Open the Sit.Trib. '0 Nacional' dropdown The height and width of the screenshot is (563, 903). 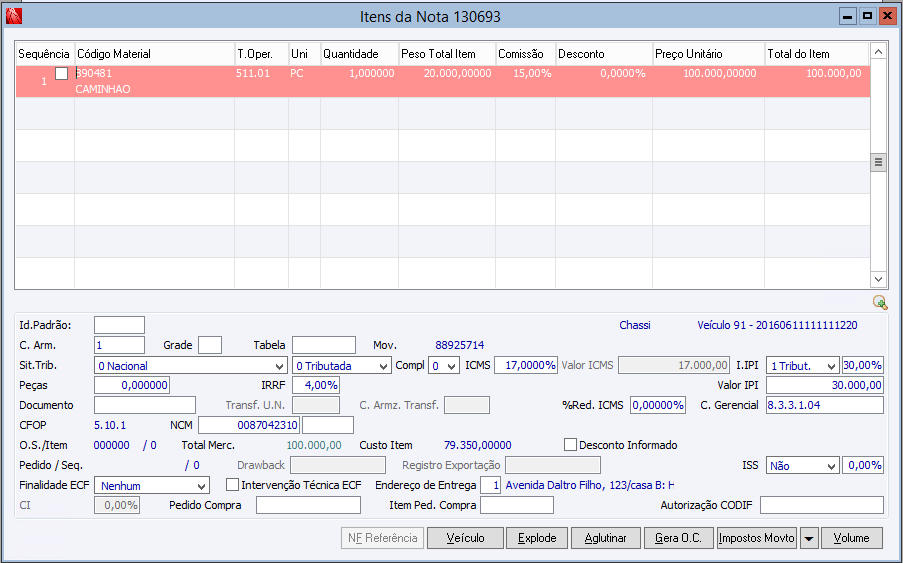[x=190, y=366]
